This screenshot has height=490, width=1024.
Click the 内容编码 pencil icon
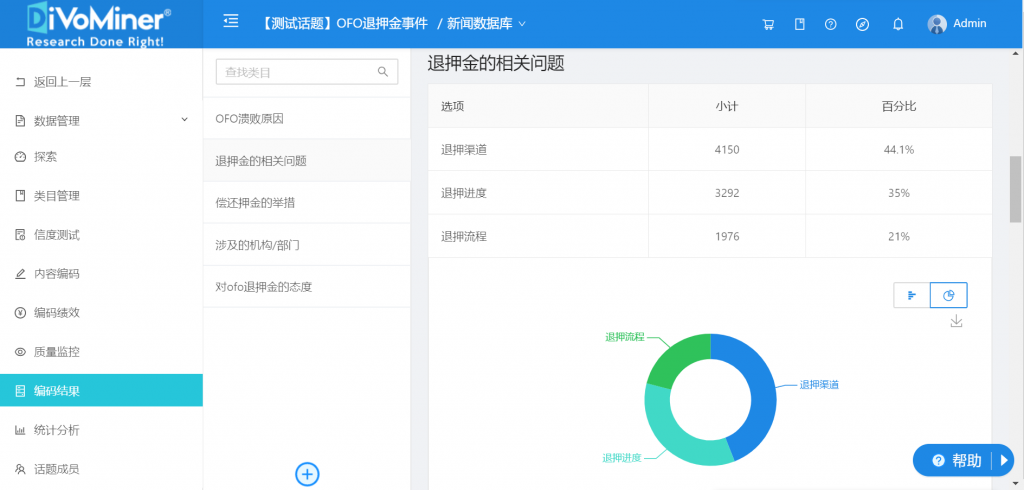(x=20, y=274)
